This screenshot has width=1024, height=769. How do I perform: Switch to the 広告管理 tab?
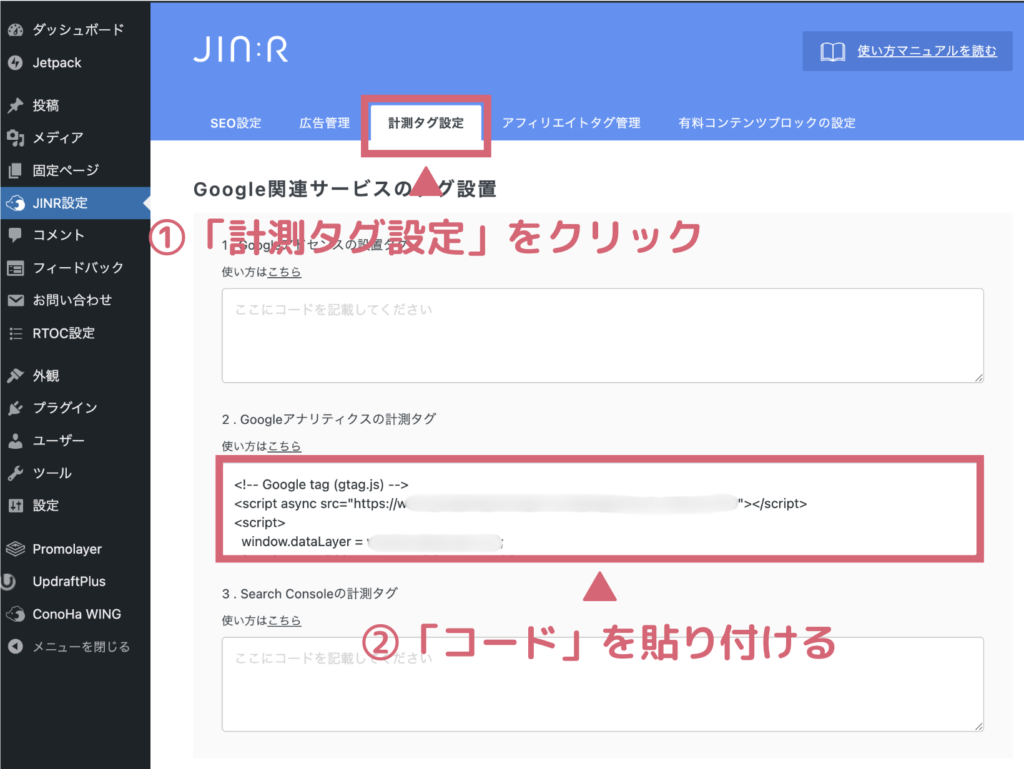(x=325, y=123)
